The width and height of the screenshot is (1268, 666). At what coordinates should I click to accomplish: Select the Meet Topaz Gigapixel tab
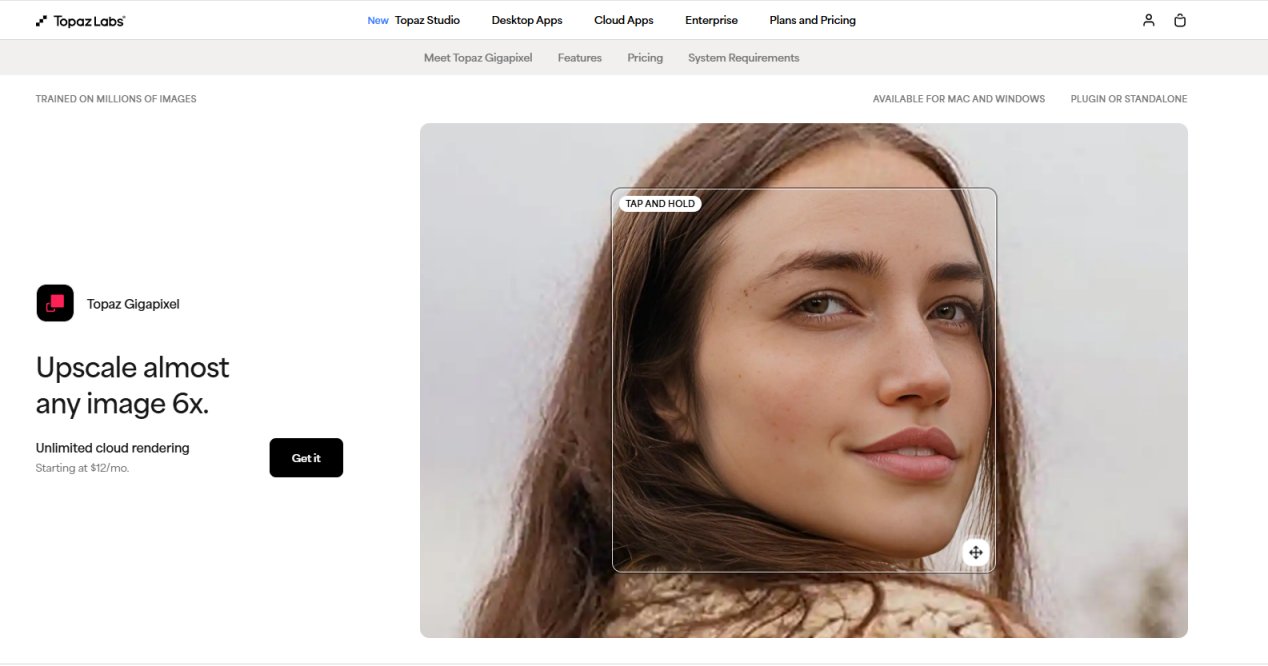(x=478, y=57)
